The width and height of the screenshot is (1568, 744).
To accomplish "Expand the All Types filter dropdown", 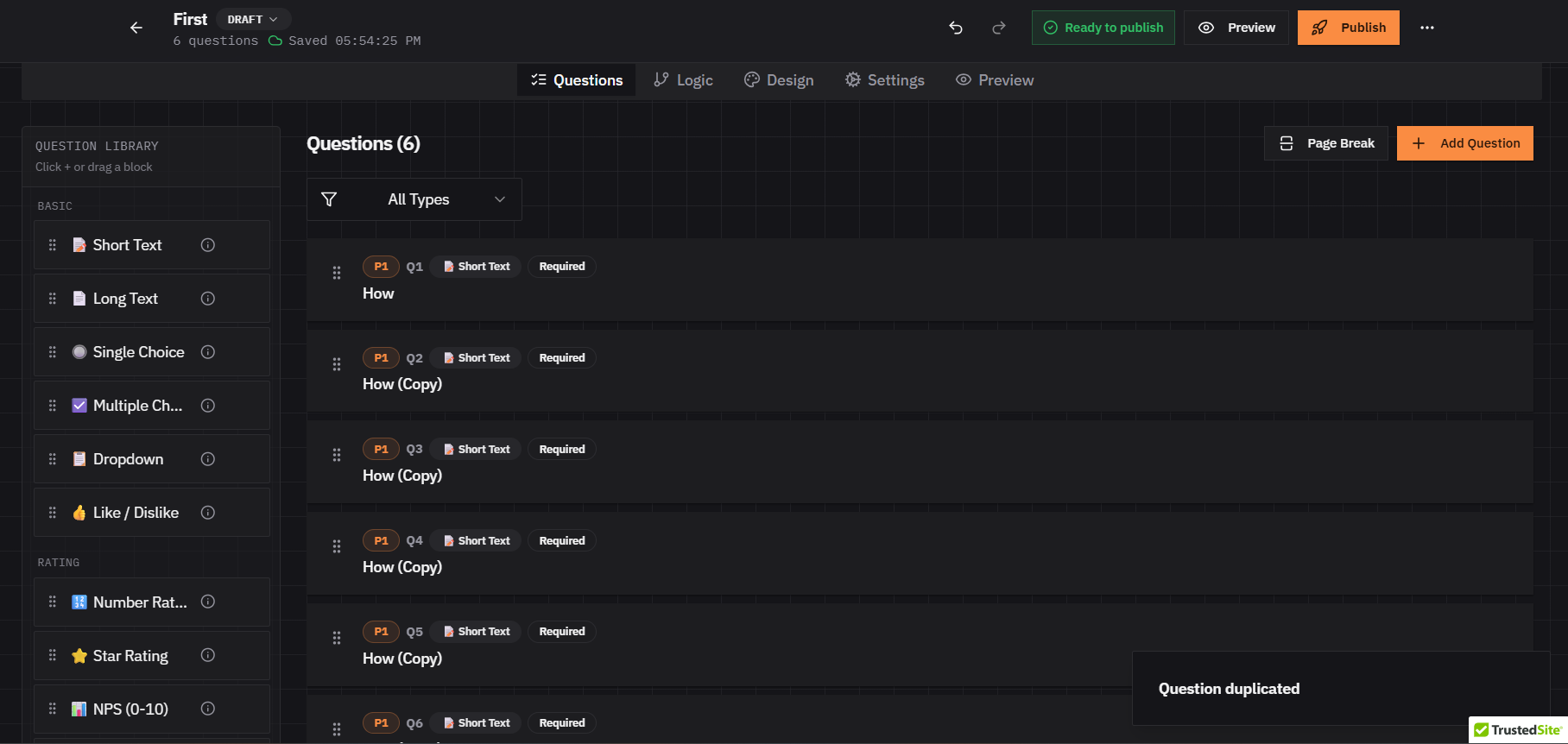I will (x=414, y=199).
